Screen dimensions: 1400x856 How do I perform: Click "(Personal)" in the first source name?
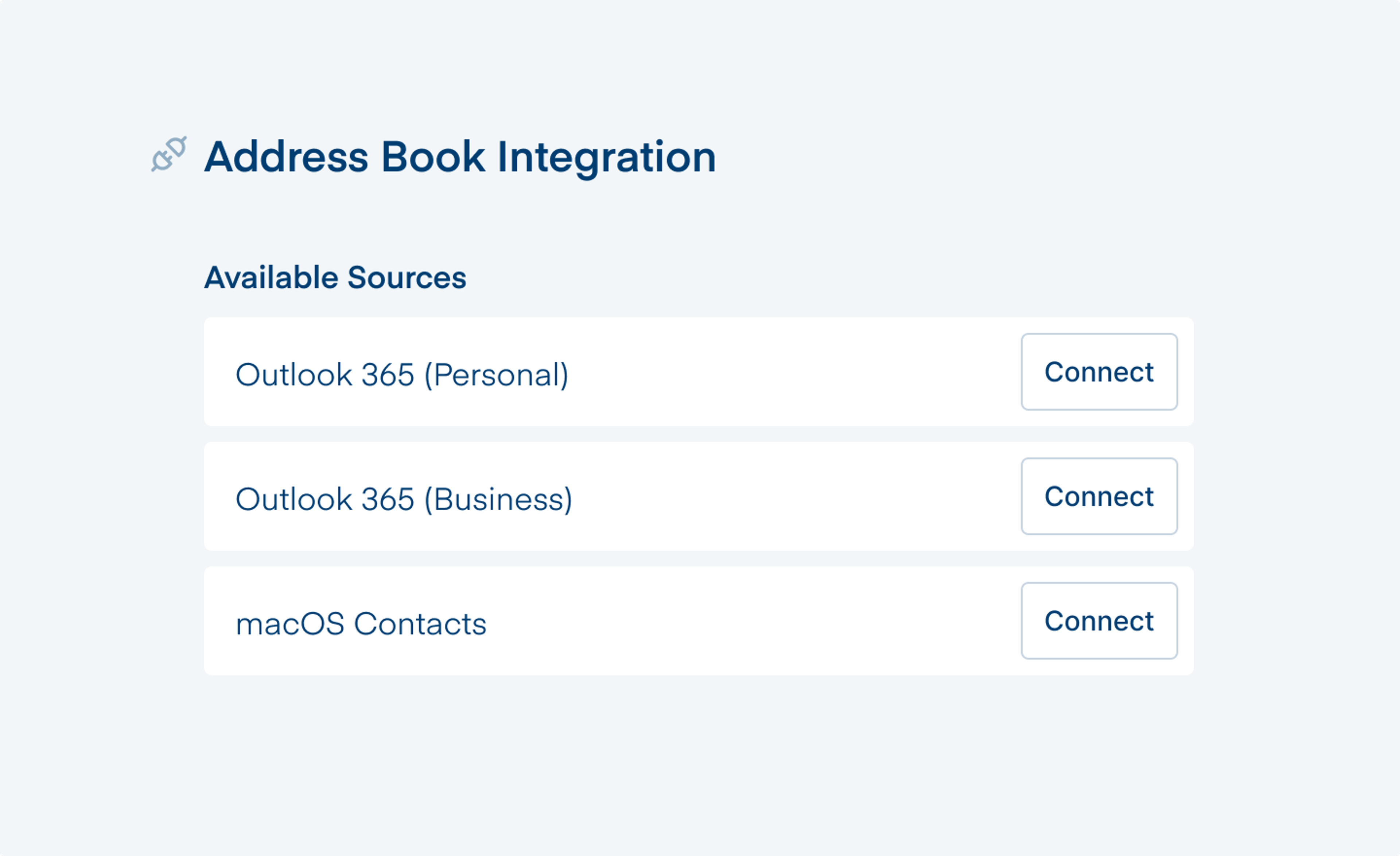tap(496, 375)
